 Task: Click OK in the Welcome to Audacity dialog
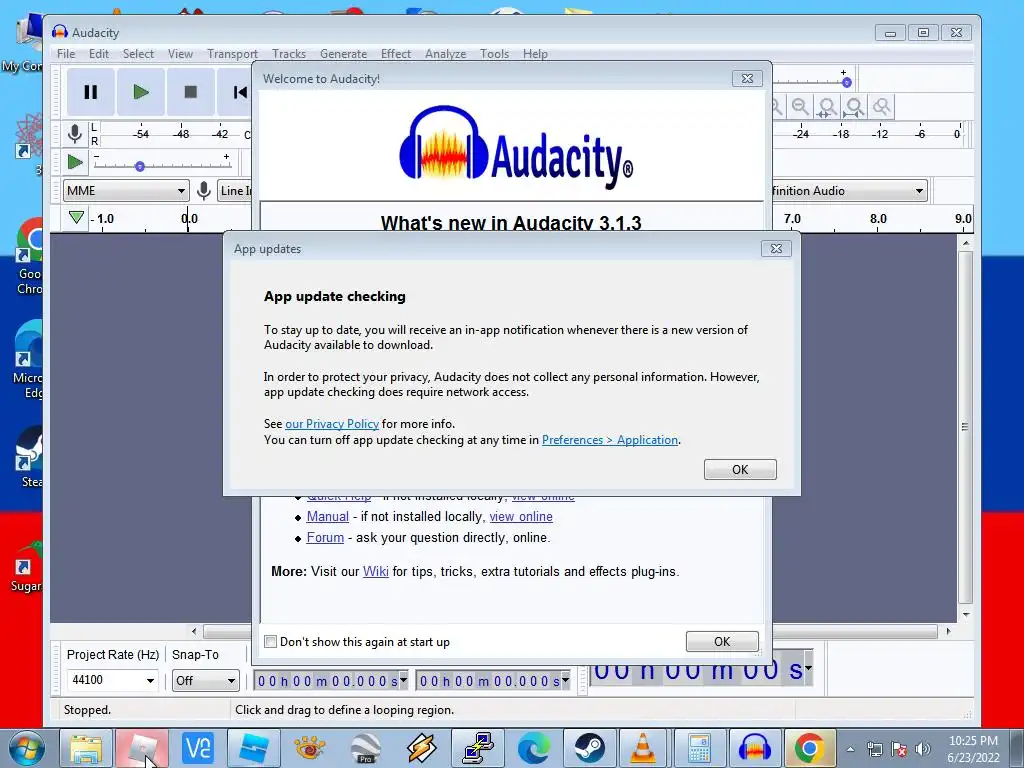(x=722, y=641)
